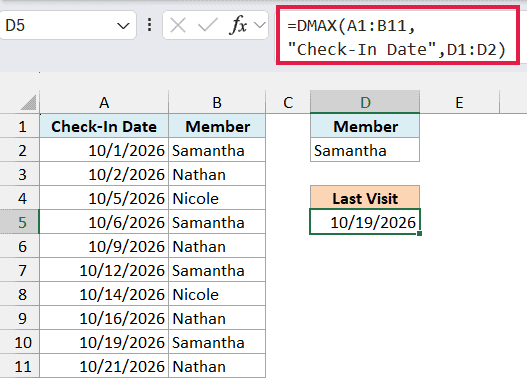Click Samantha in row 7

(217, 270)
